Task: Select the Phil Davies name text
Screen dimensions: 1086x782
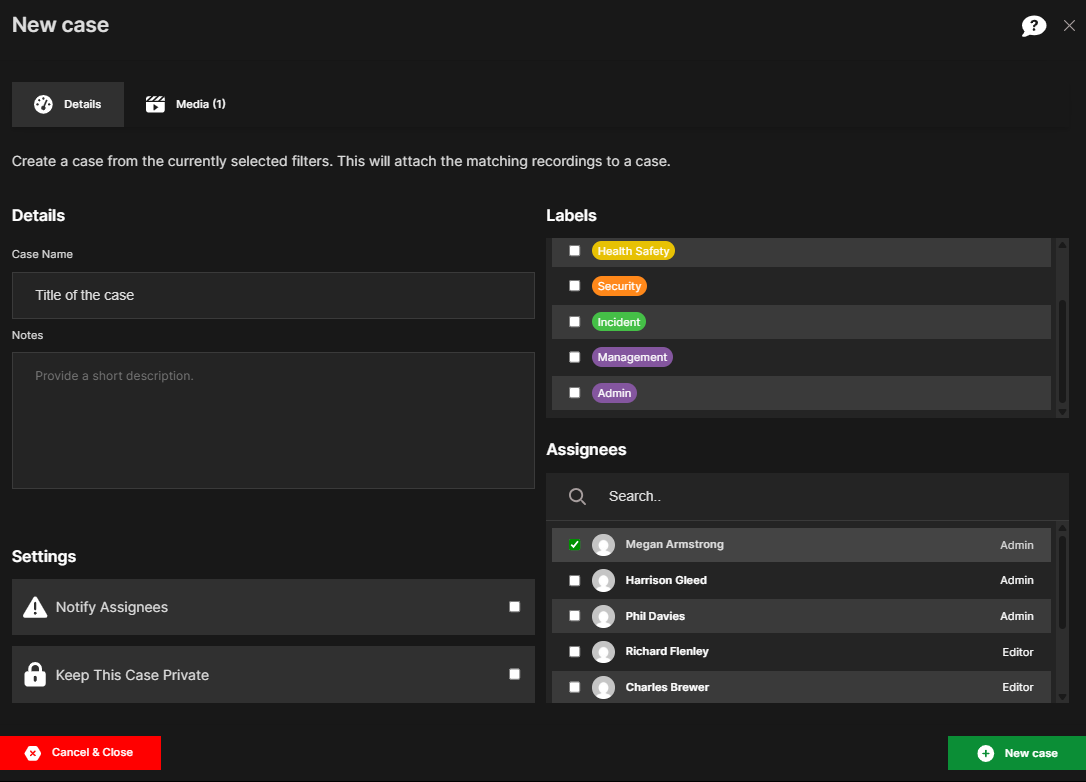Action: pos(655,616)
